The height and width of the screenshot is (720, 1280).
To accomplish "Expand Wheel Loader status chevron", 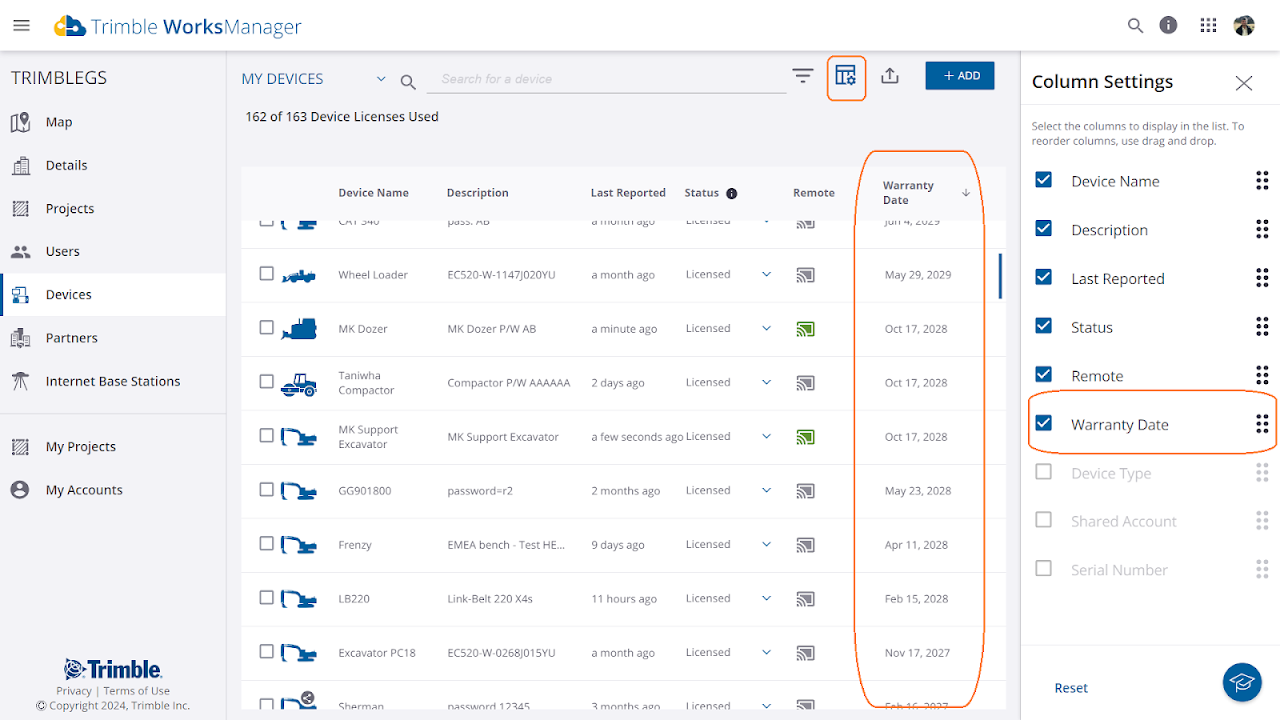I will pyautogui.click(x=767, y=274).
